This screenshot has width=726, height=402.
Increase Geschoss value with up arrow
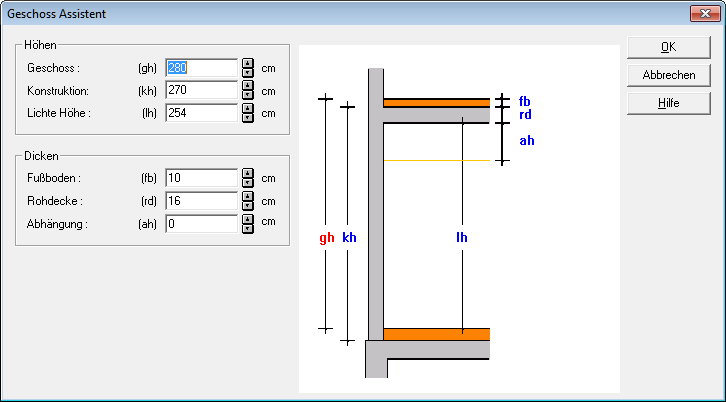247,63
